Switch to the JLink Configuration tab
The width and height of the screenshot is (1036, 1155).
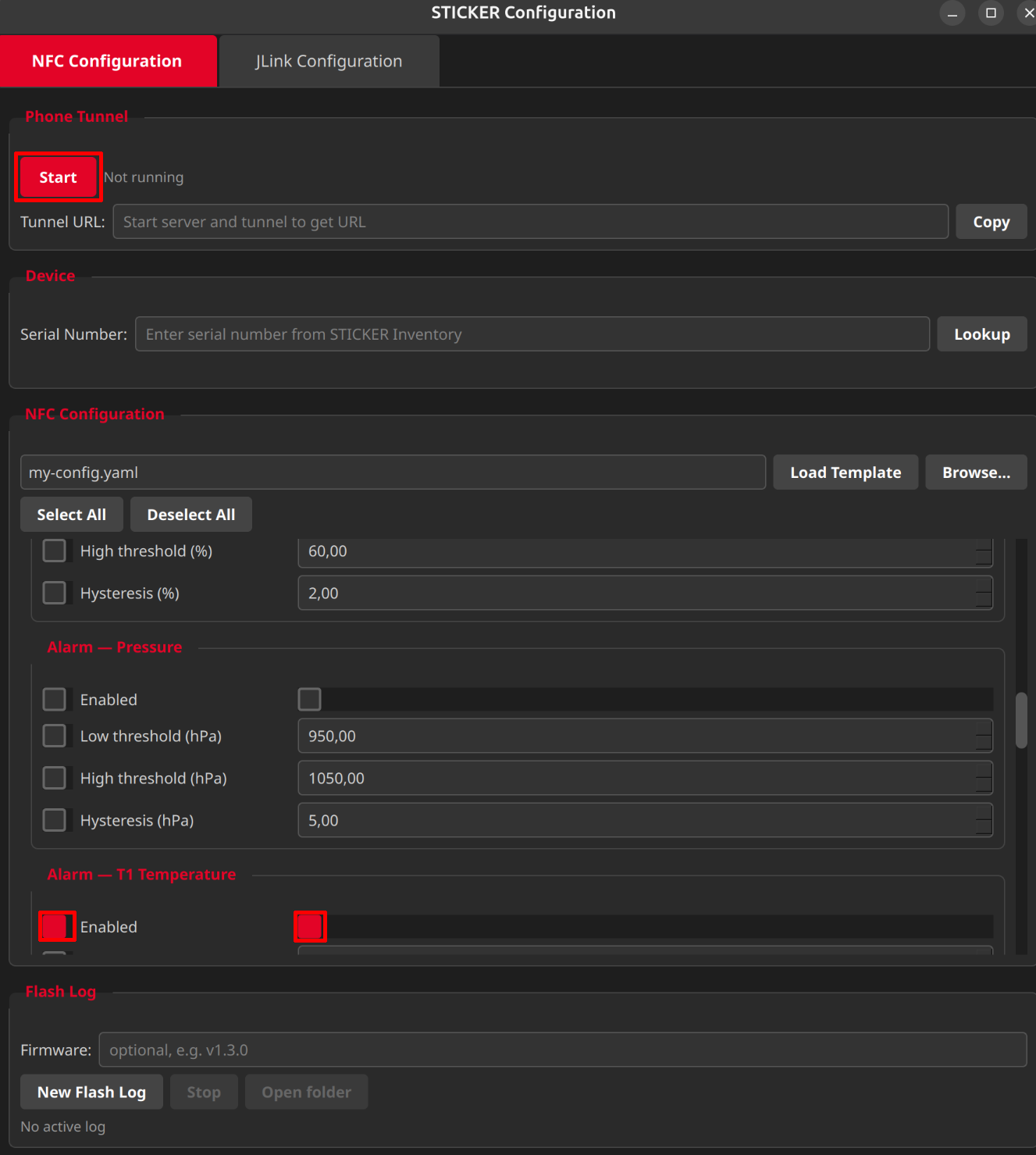(x=329, y=61)
